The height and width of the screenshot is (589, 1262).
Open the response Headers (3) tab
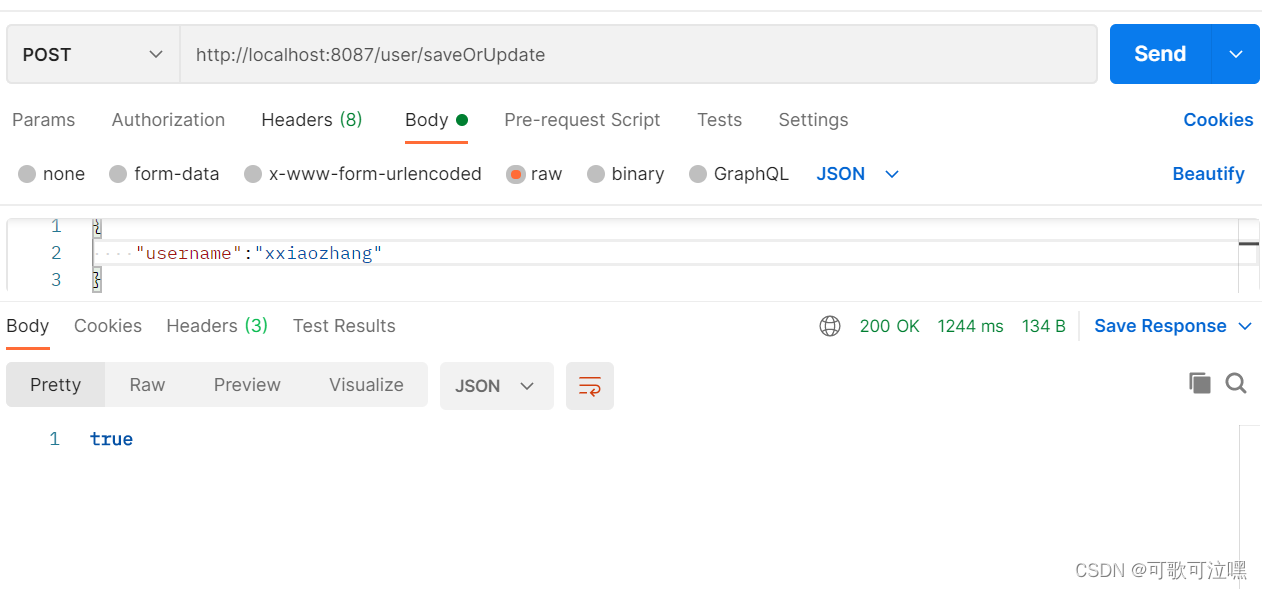pos(217,326)
